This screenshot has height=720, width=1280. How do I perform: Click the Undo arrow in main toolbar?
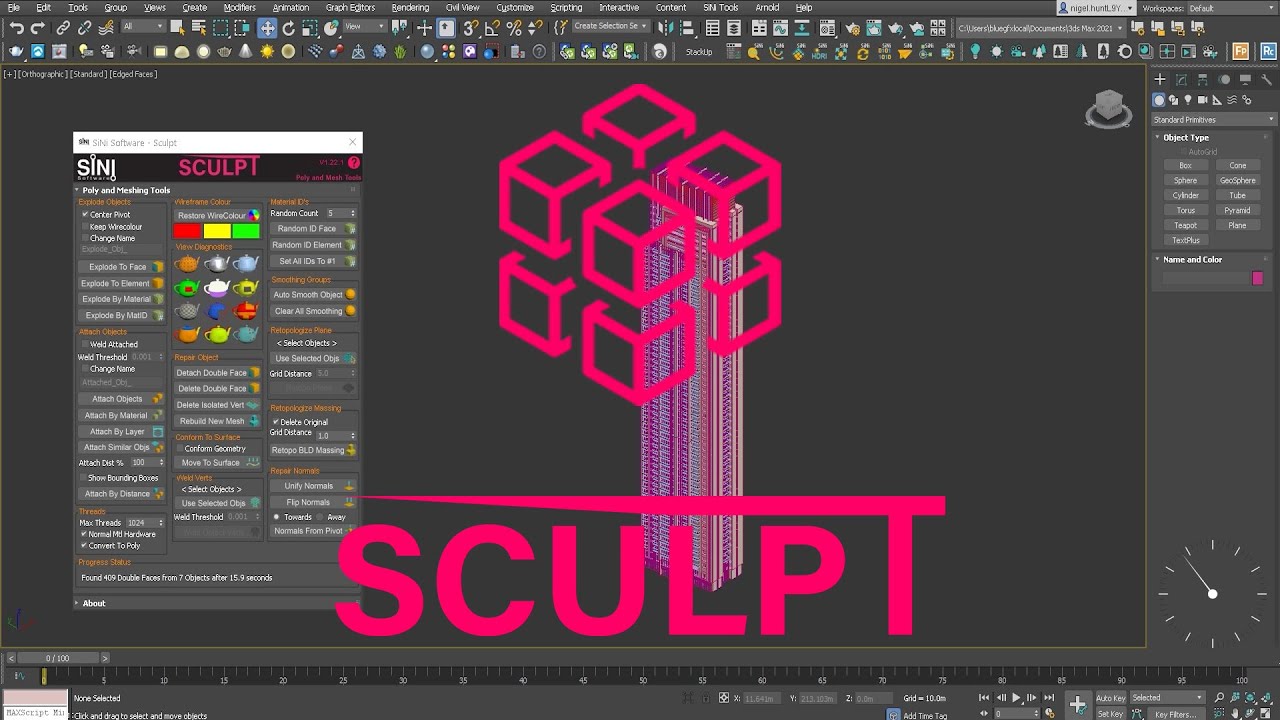pyautogui.click(x=17, y=28)
